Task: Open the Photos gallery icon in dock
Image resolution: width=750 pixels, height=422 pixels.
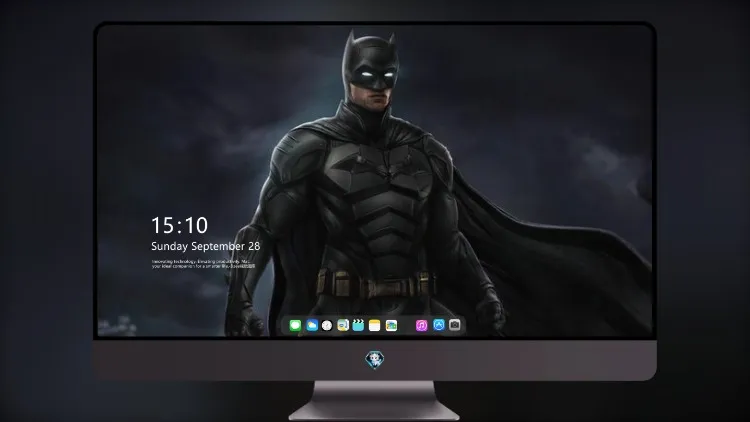Action: [391, 325]
